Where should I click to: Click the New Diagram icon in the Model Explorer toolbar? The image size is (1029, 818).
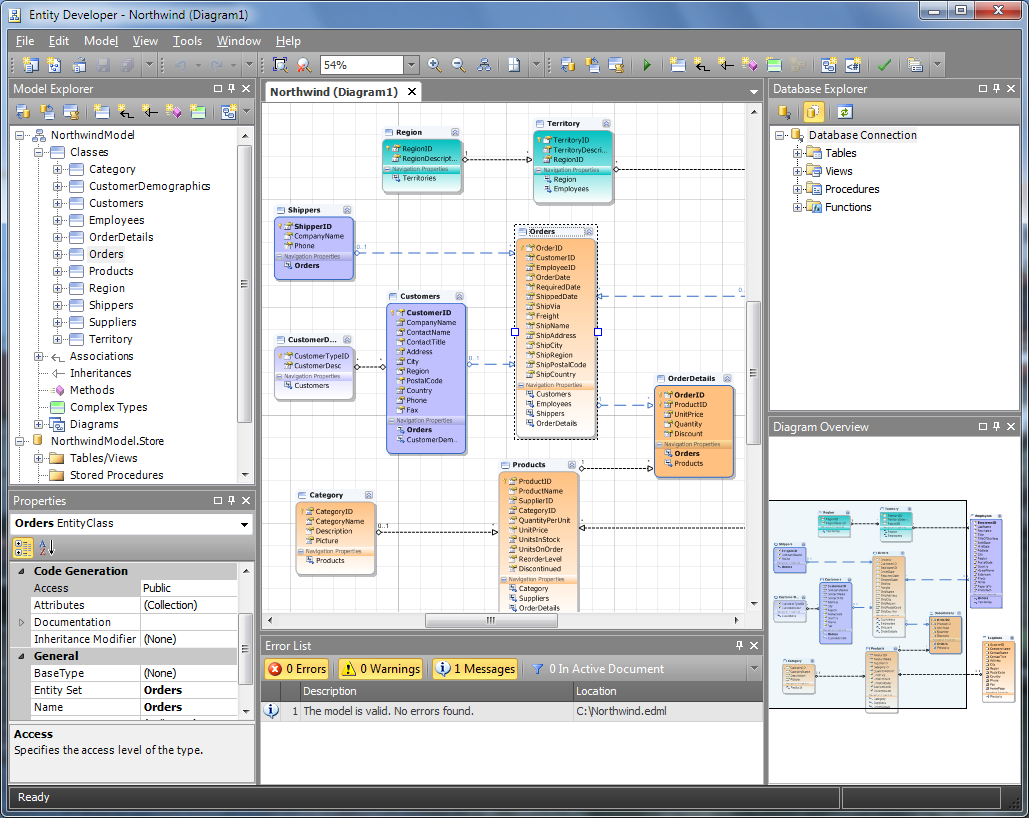[228, 112]
